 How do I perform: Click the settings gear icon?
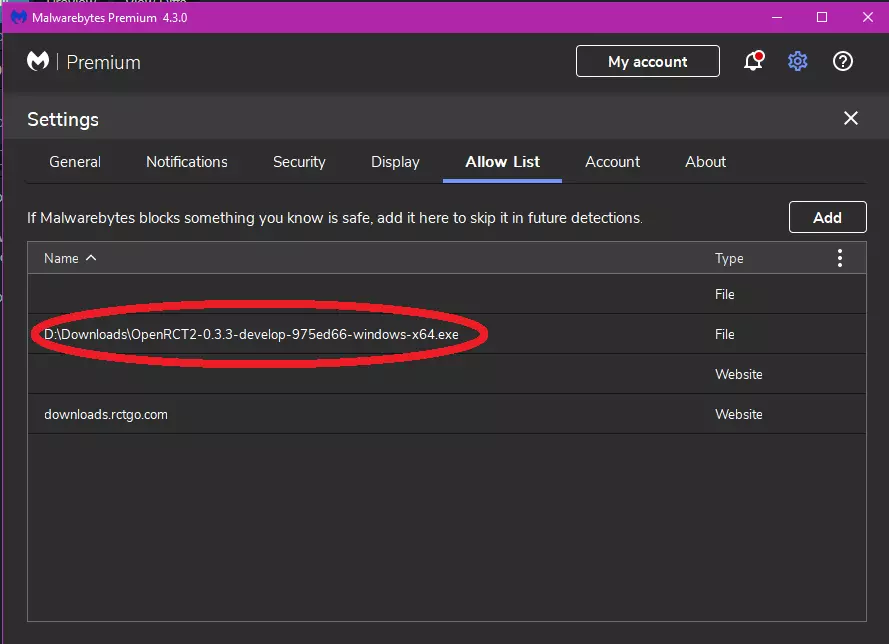pyautogui.click(x=797, y=61)
